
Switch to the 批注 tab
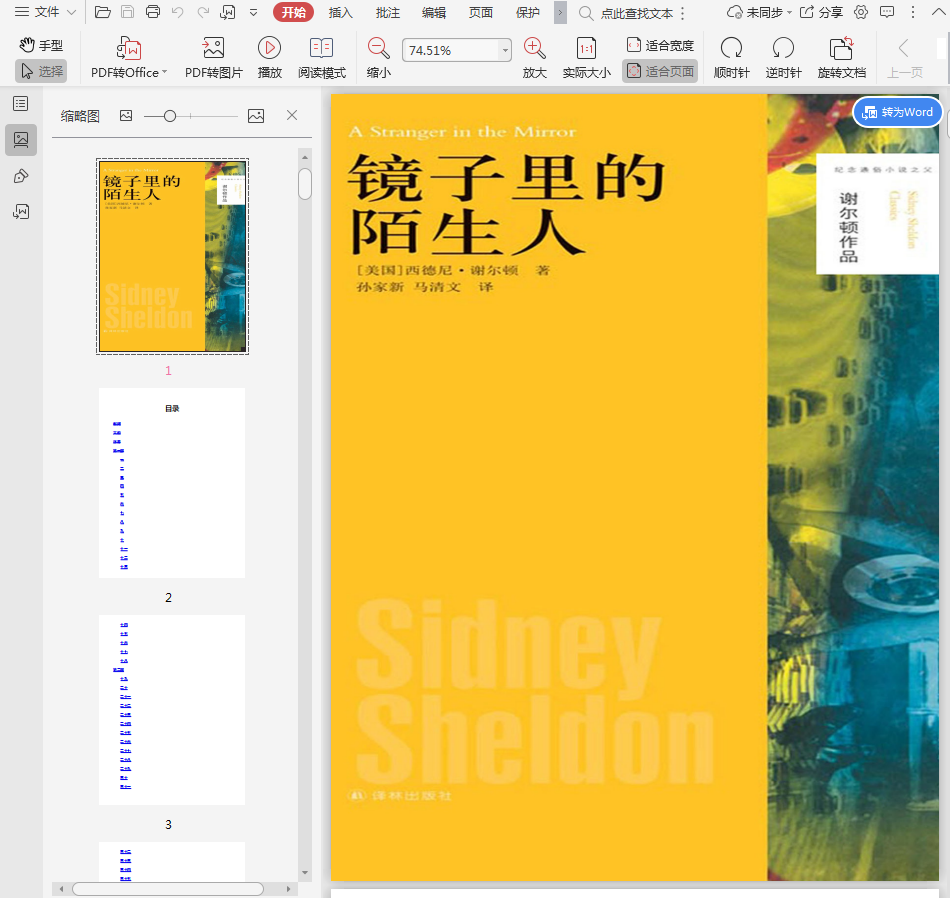pos(387,12)
